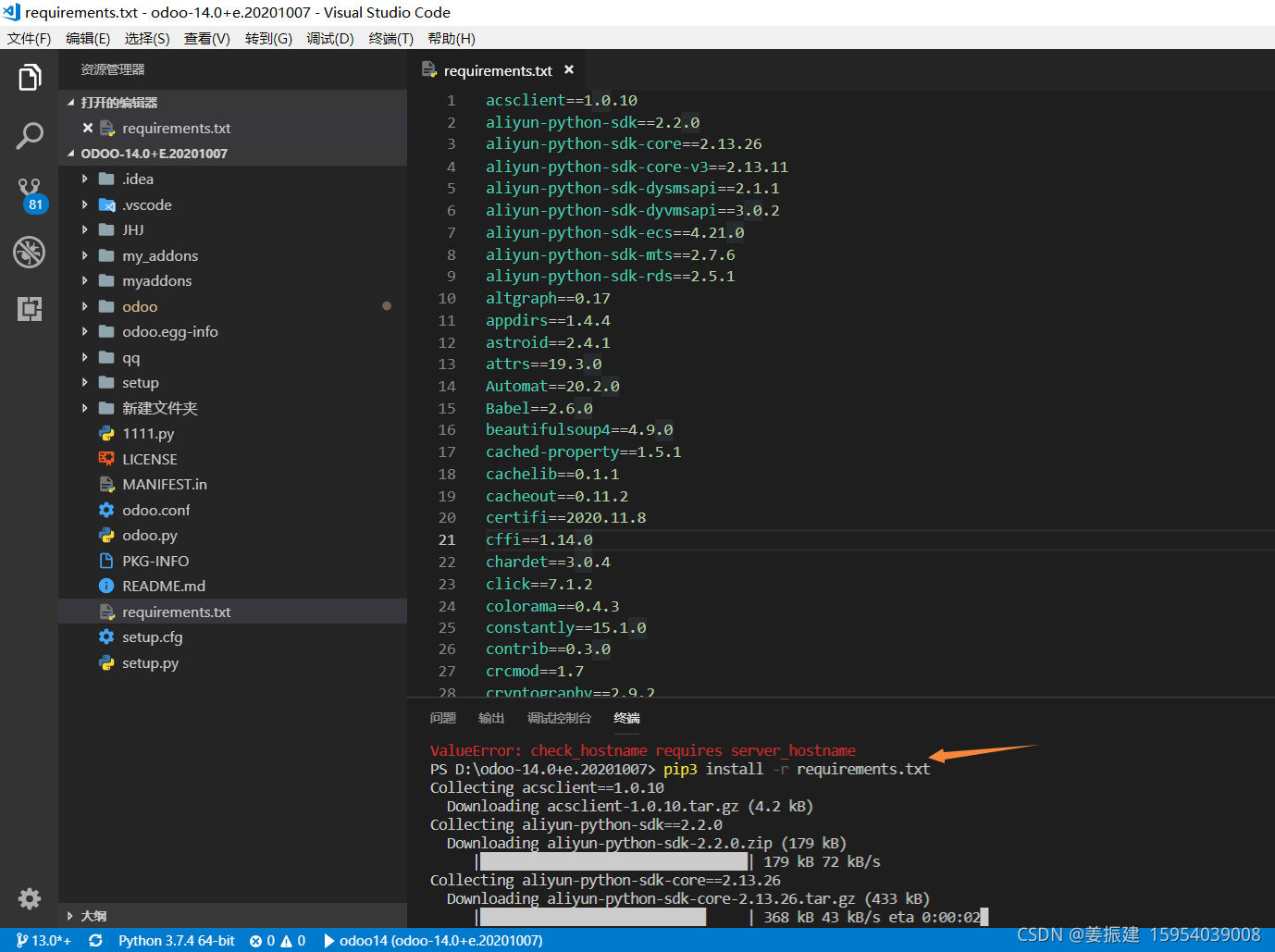This screenshot has height=952, width=1275.
Task: Switch to the 问题 panel tab
Action: tap(443, 718)
